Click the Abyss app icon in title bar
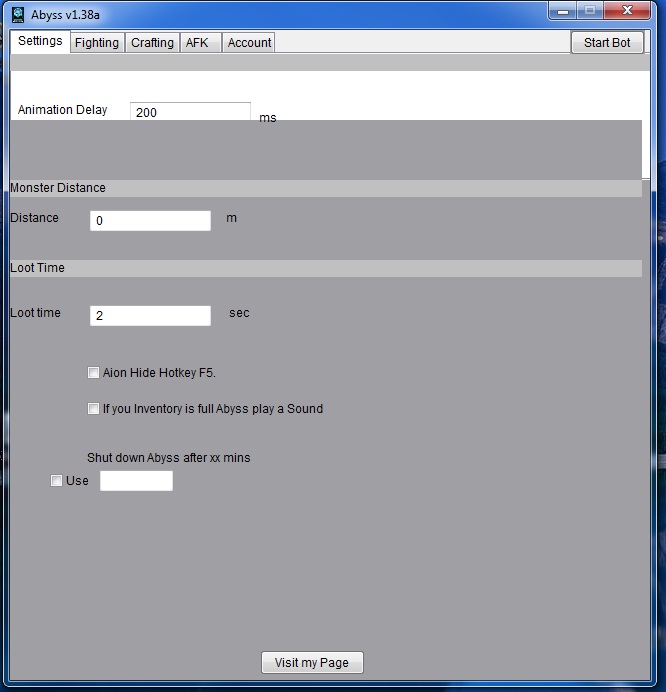 (18, 15)
